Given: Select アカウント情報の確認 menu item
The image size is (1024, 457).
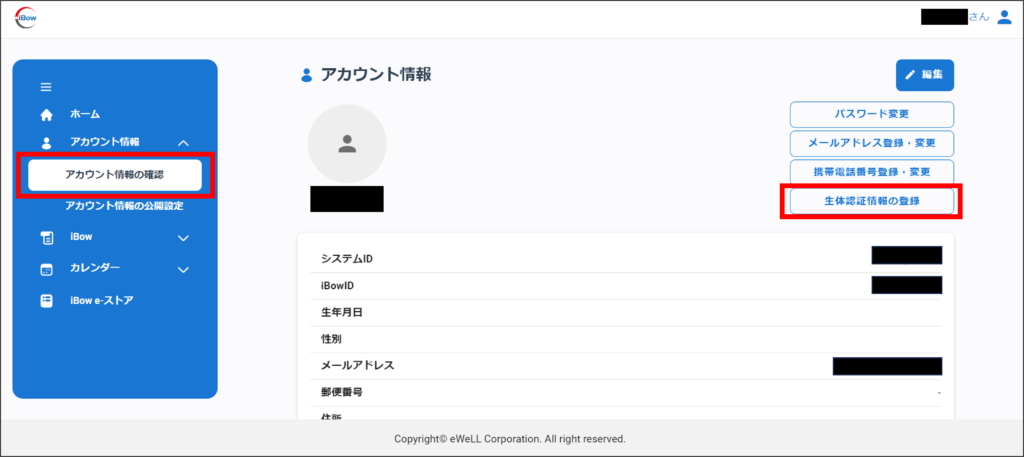Looking at the screenshot, I should (114, 175).
